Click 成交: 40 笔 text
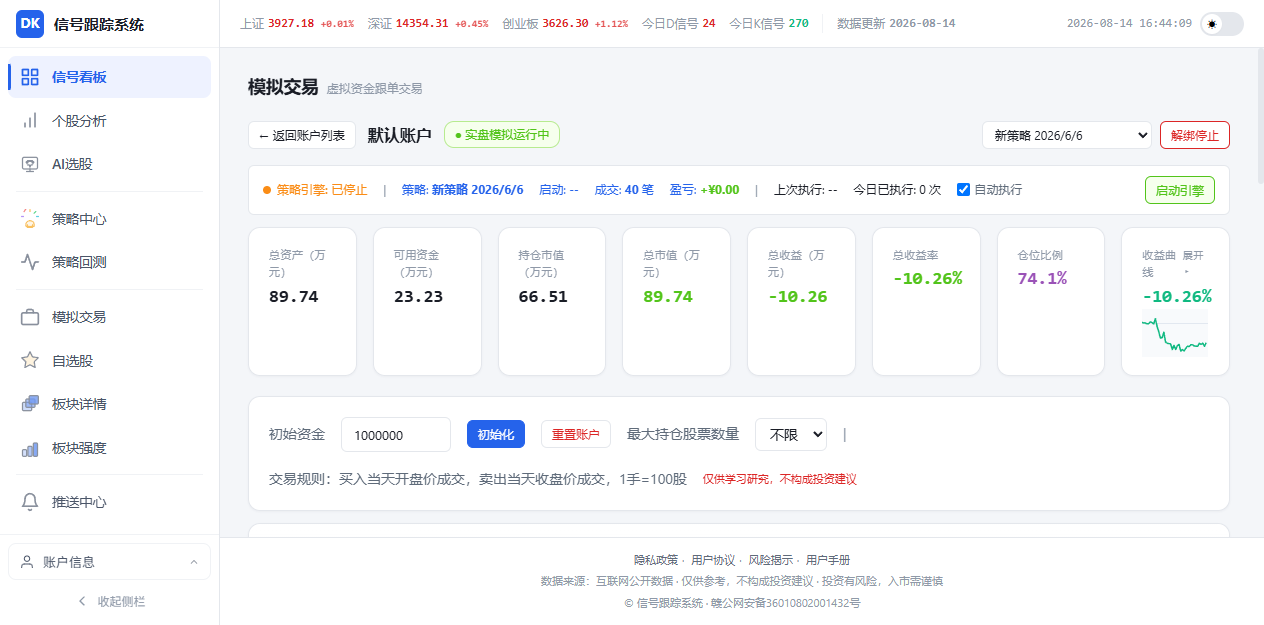The image size is (1264, 625). coord(624,190)
